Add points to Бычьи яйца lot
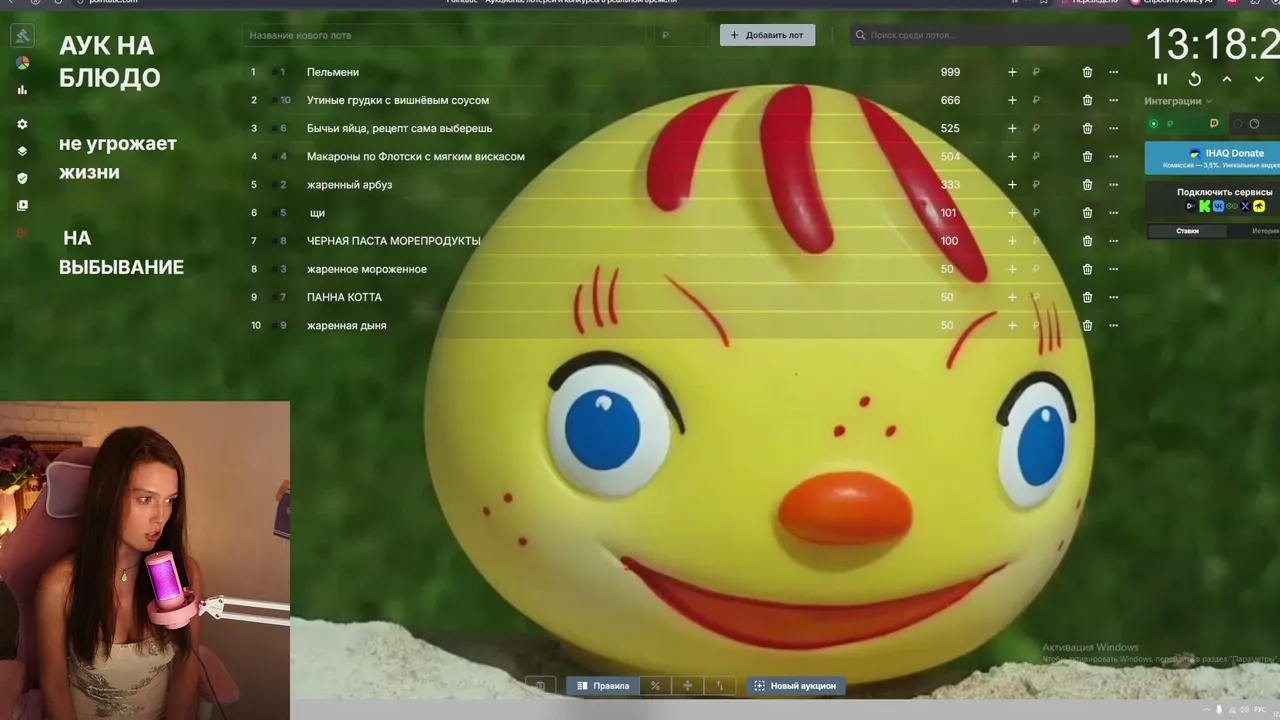Viewport: 1280px width, 720px height. [x=1012, y=128]
